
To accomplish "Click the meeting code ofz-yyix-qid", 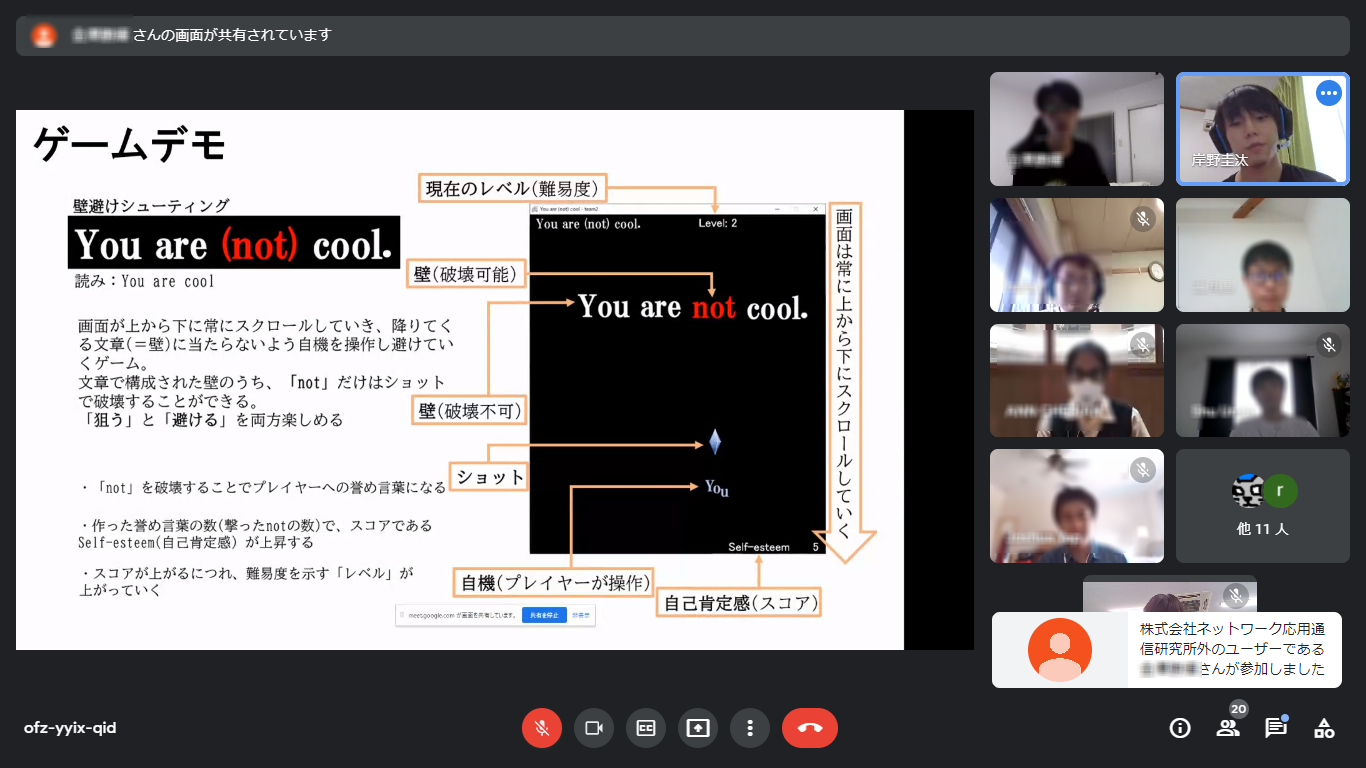I will (x=70, y=728).
